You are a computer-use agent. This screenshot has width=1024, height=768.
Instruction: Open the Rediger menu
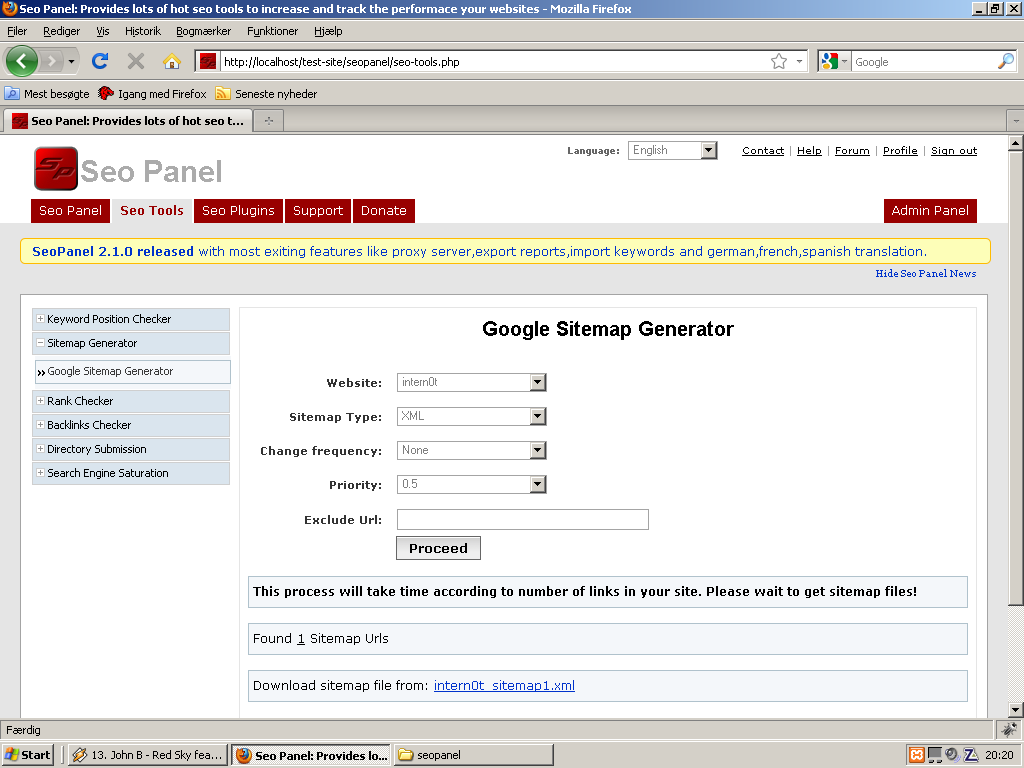61,31
